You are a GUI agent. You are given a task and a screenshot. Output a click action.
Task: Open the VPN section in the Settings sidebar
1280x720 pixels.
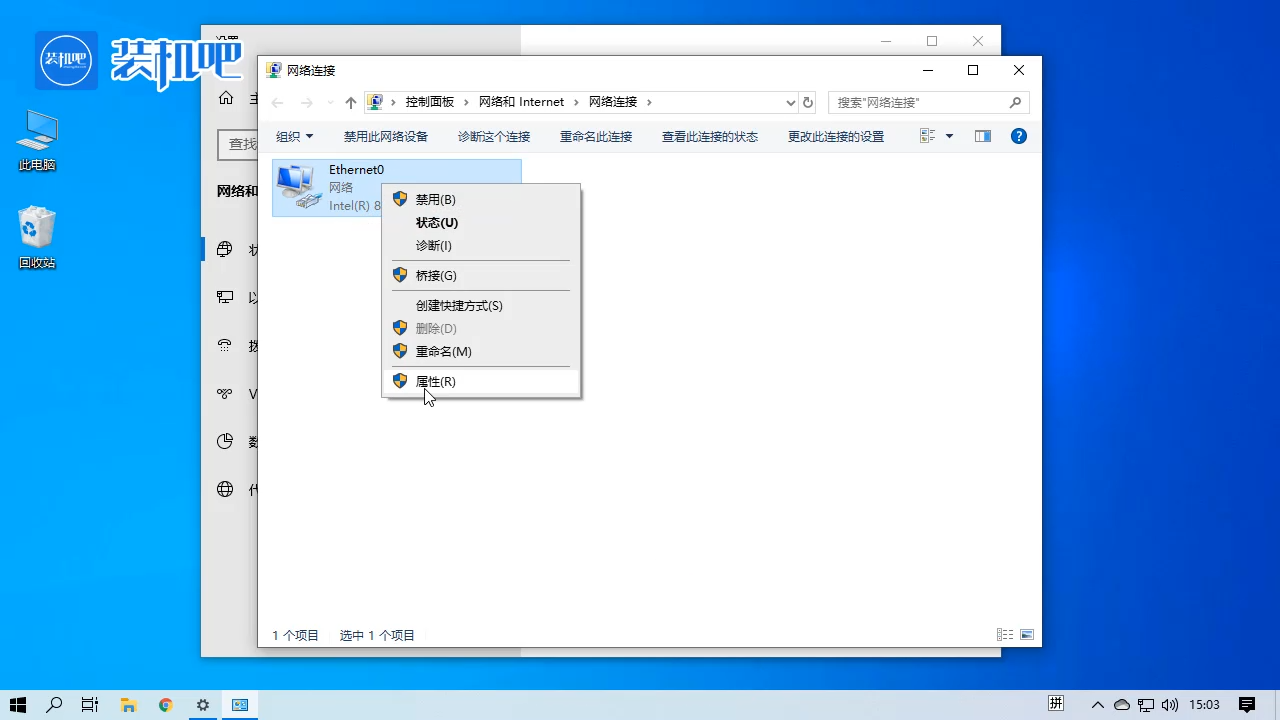click(224, 393)
